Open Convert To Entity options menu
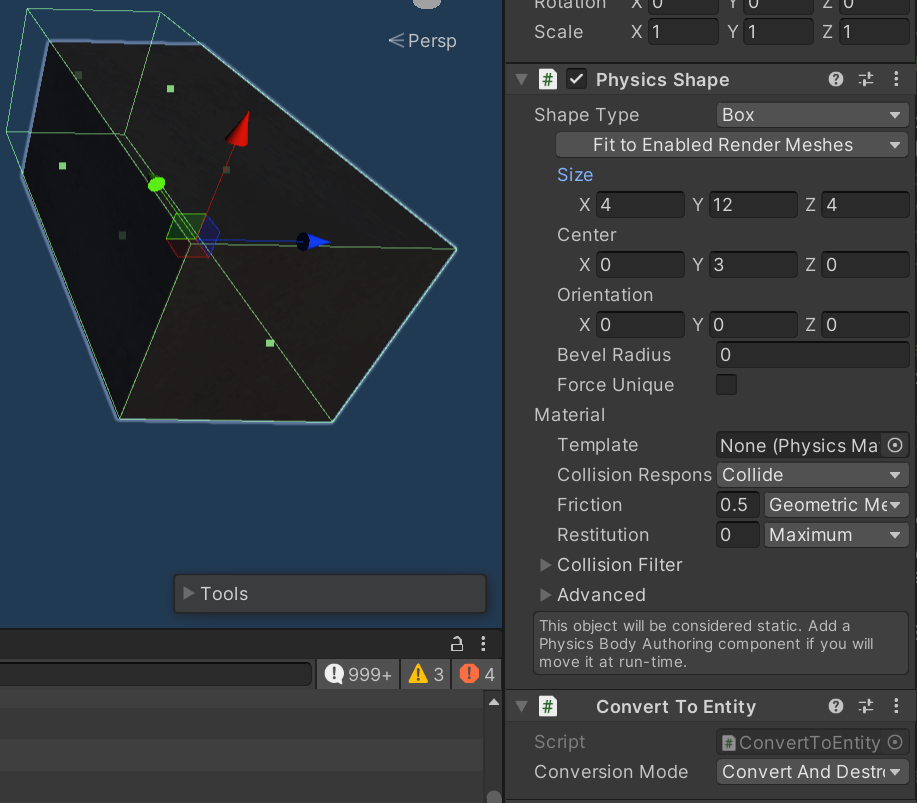917x803 pixels. click(896, 706)
